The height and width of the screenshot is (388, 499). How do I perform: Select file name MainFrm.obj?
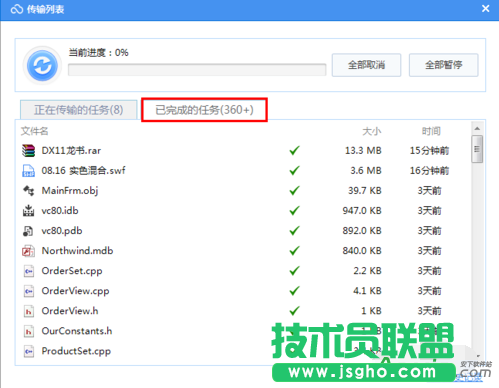tap(70, 191)
